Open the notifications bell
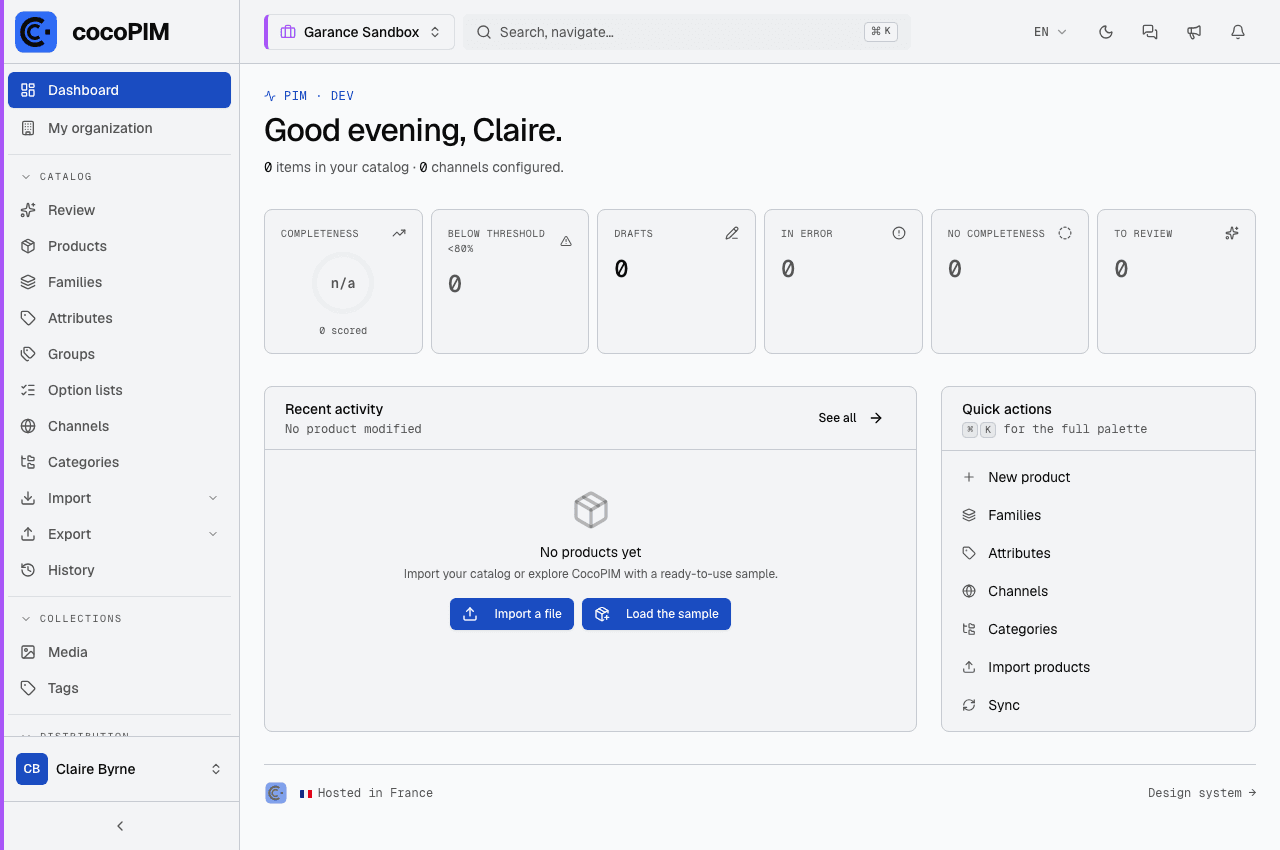Viewport: 1280px width, 850px height. click(1238, 32)
